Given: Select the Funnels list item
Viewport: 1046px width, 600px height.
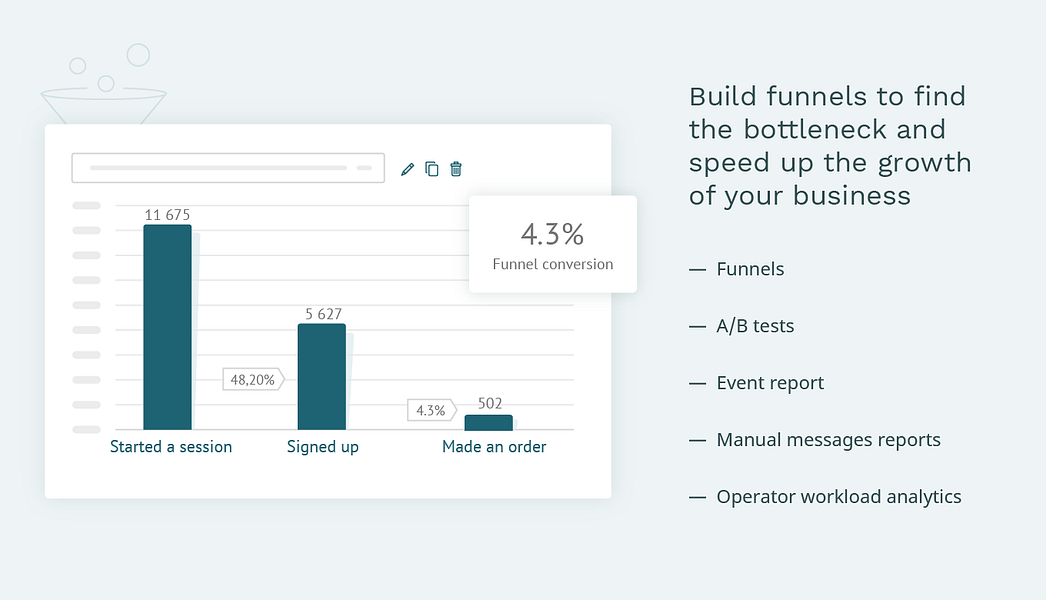Looking at the screenshot, I should point(750,269).
